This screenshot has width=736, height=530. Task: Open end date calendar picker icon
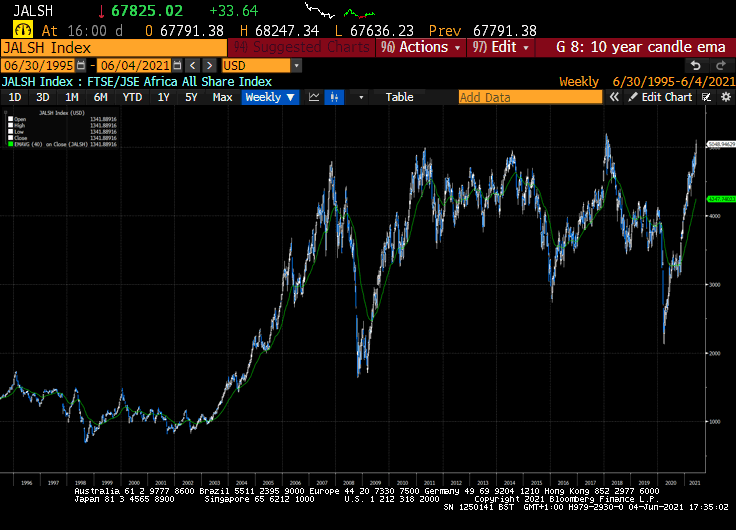pos(177,65)
